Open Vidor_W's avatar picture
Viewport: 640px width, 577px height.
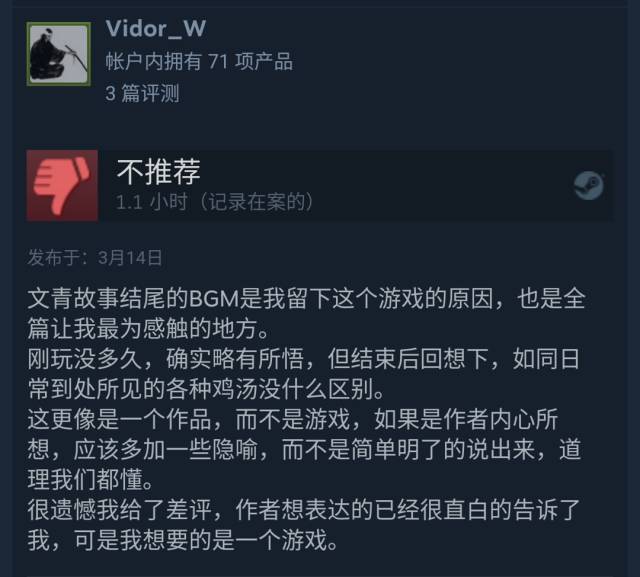pos(59,54)
